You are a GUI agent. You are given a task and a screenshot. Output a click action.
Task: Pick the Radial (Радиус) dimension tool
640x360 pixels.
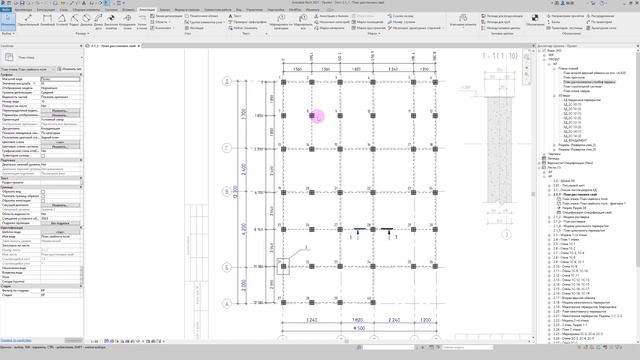[x=74, y=21]
